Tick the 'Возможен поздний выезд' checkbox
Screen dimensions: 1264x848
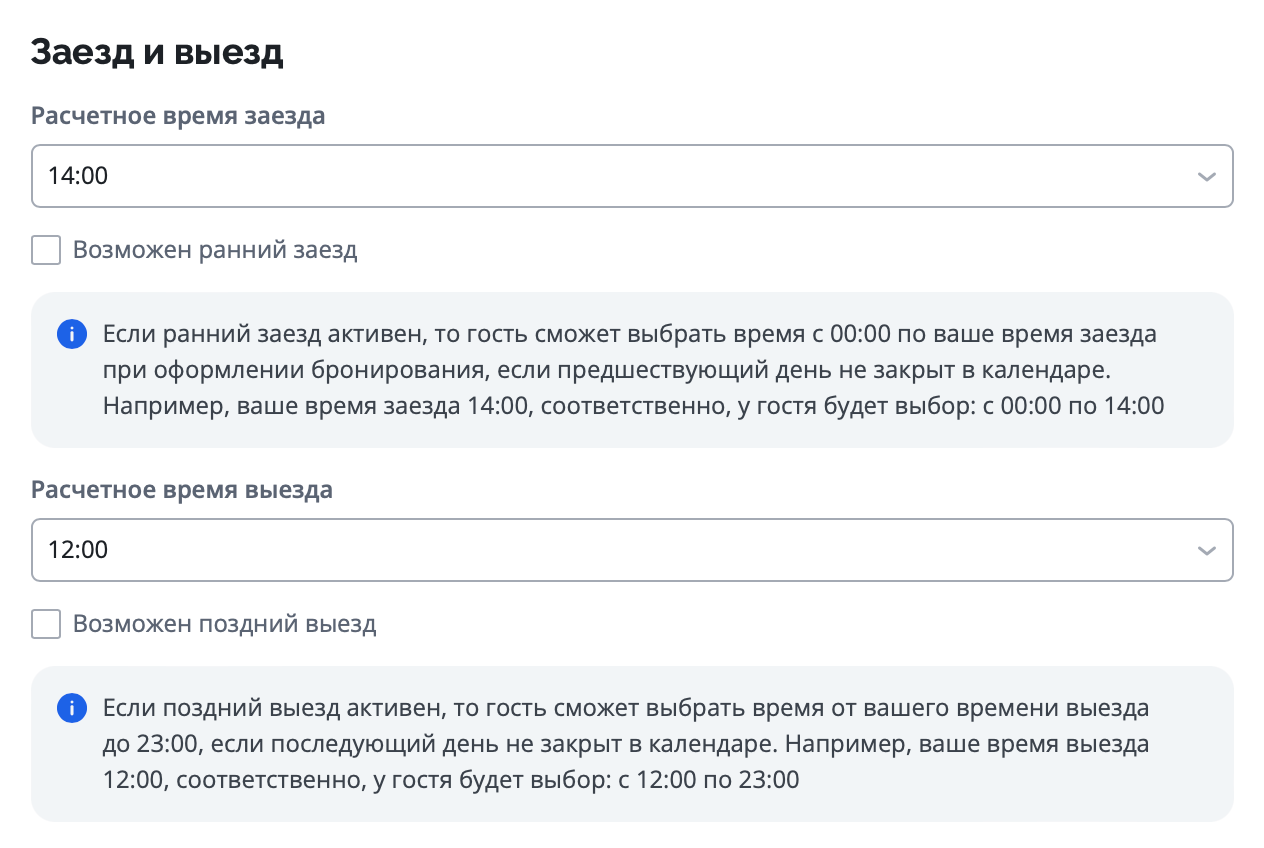point(46,625)
